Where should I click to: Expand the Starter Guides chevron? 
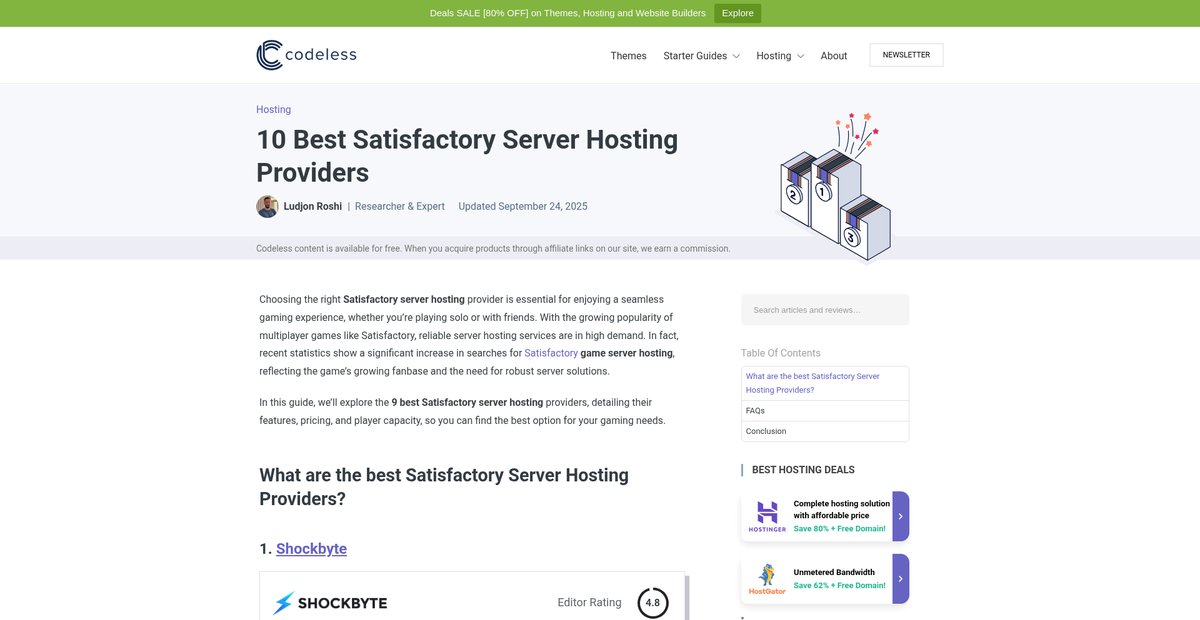click(736, 56)
